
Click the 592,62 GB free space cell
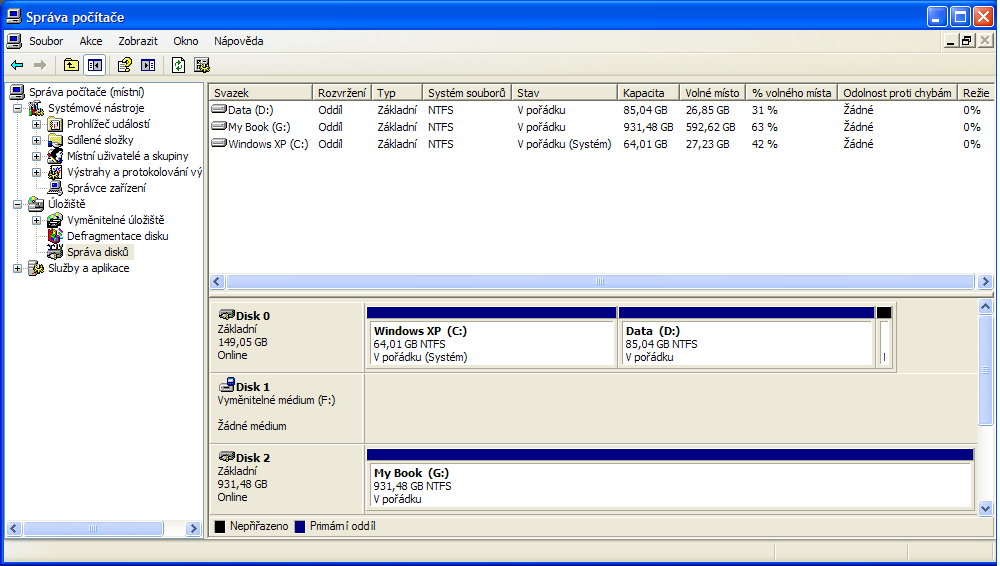pos(710,127)
